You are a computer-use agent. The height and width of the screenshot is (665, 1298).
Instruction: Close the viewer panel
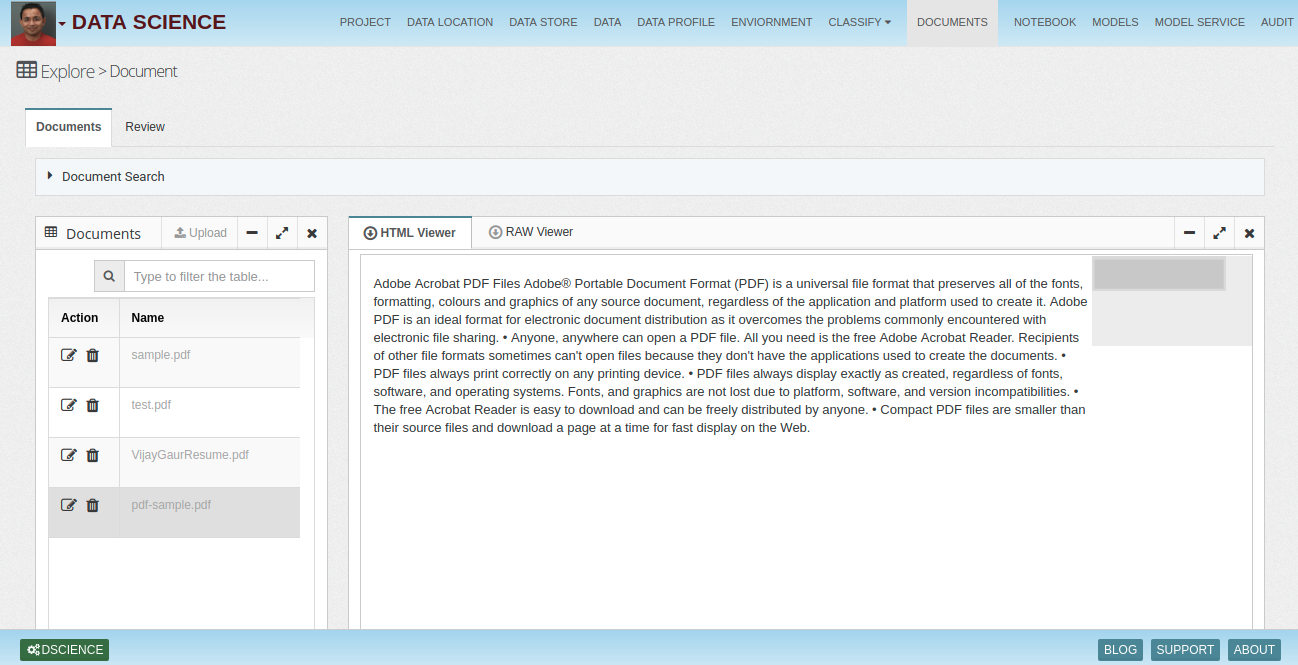[x=1249, y=233]
